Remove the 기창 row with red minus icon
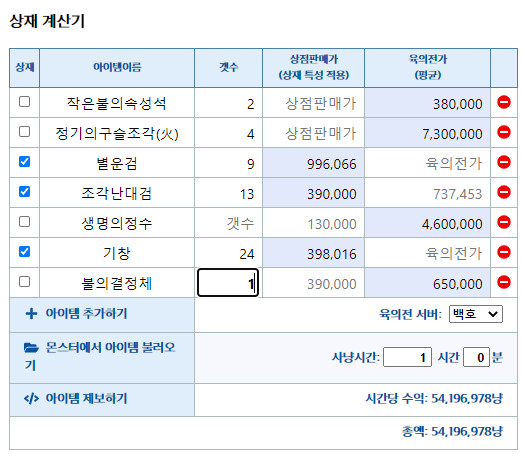523x462 pixels. pyautogui.click(x=504, y=252)
